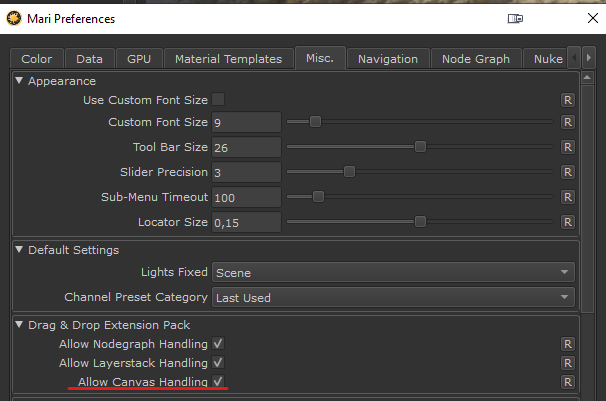Viewport: 606px width, 401px height.
Task: Click the Sub-Menu Timeout value field
Action: pos(245,197)
